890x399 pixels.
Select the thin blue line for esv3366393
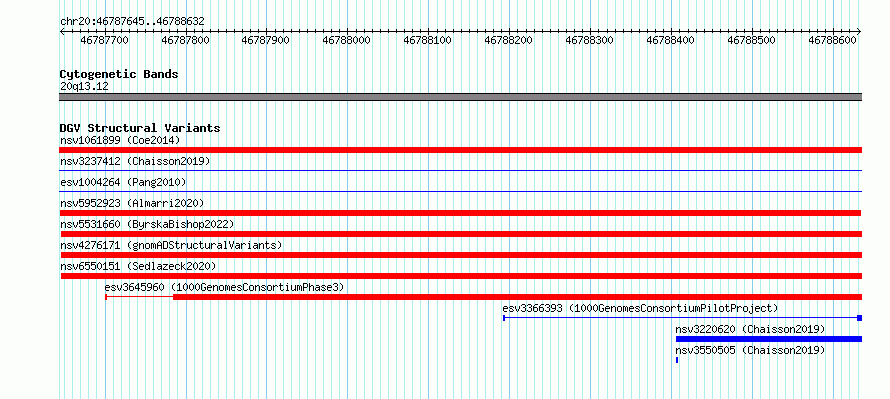[x=680, y=318]
